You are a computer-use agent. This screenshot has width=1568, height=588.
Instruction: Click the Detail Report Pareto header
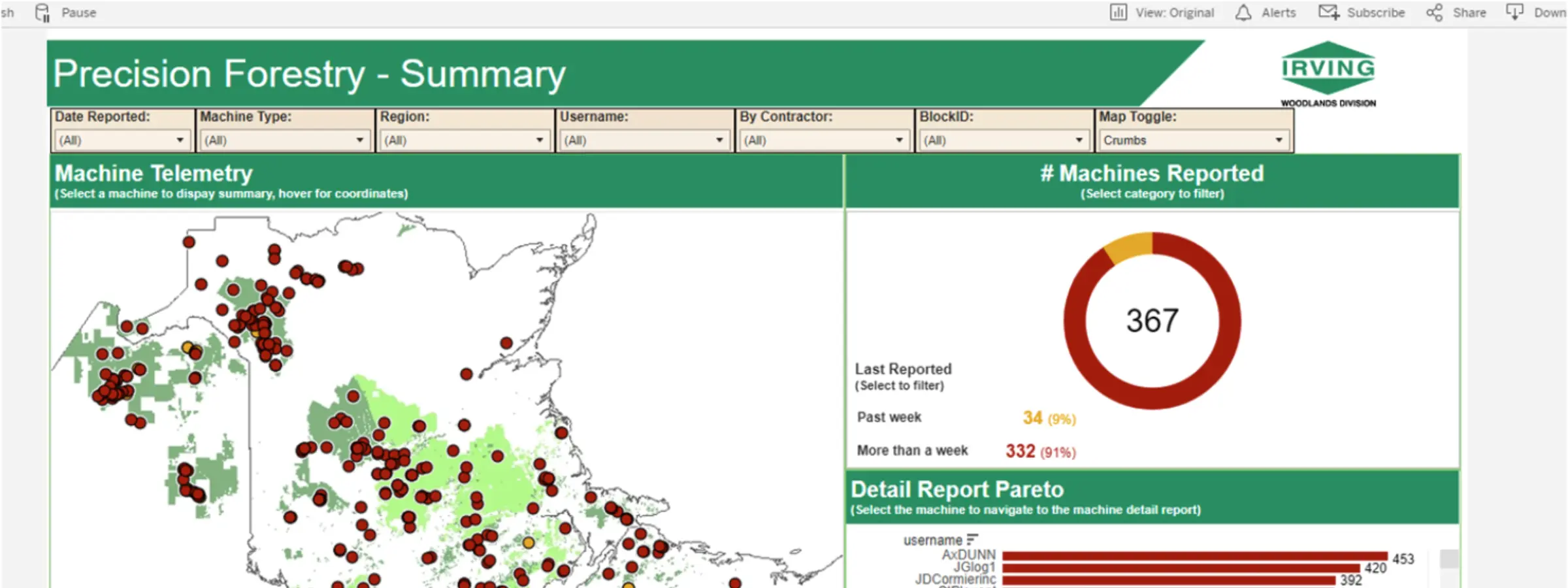[1152, 497]
